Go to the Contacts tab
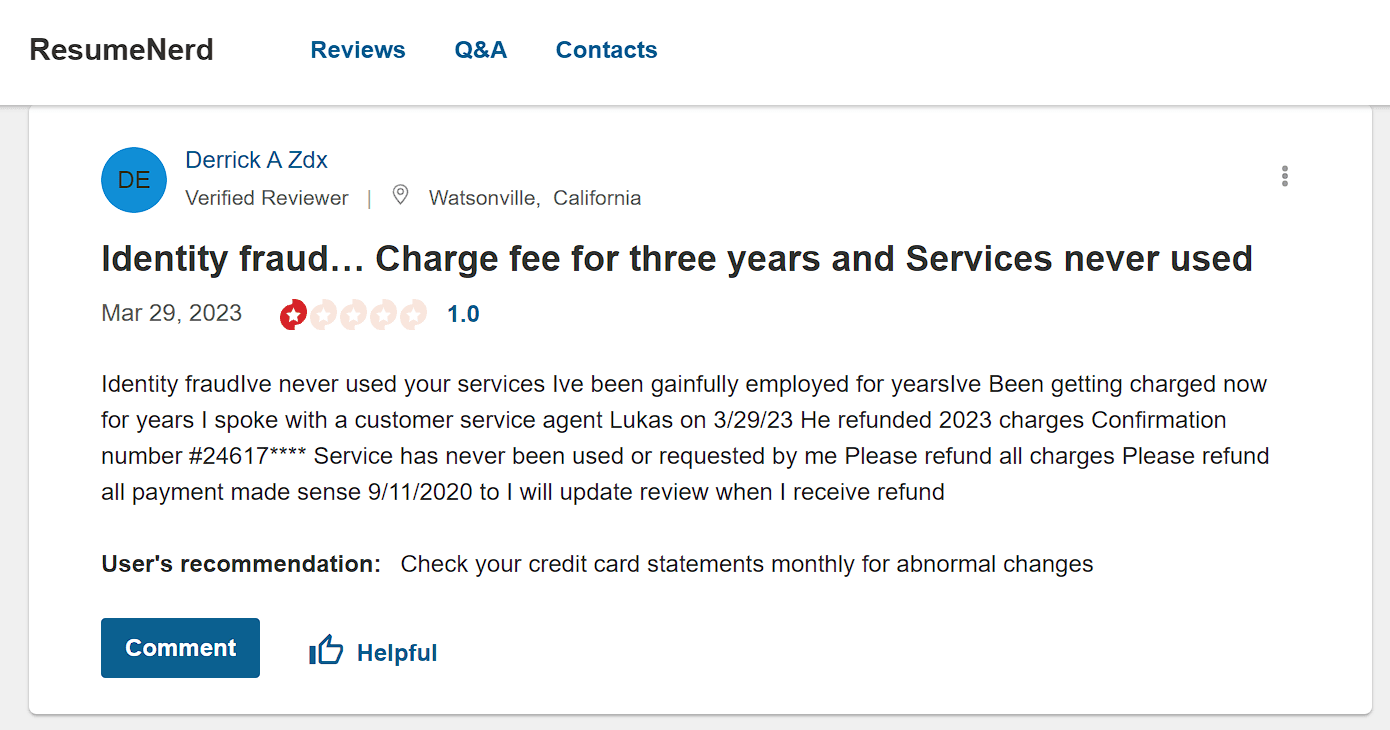This screenshot has height=730, width=1390. pos(606,50)
